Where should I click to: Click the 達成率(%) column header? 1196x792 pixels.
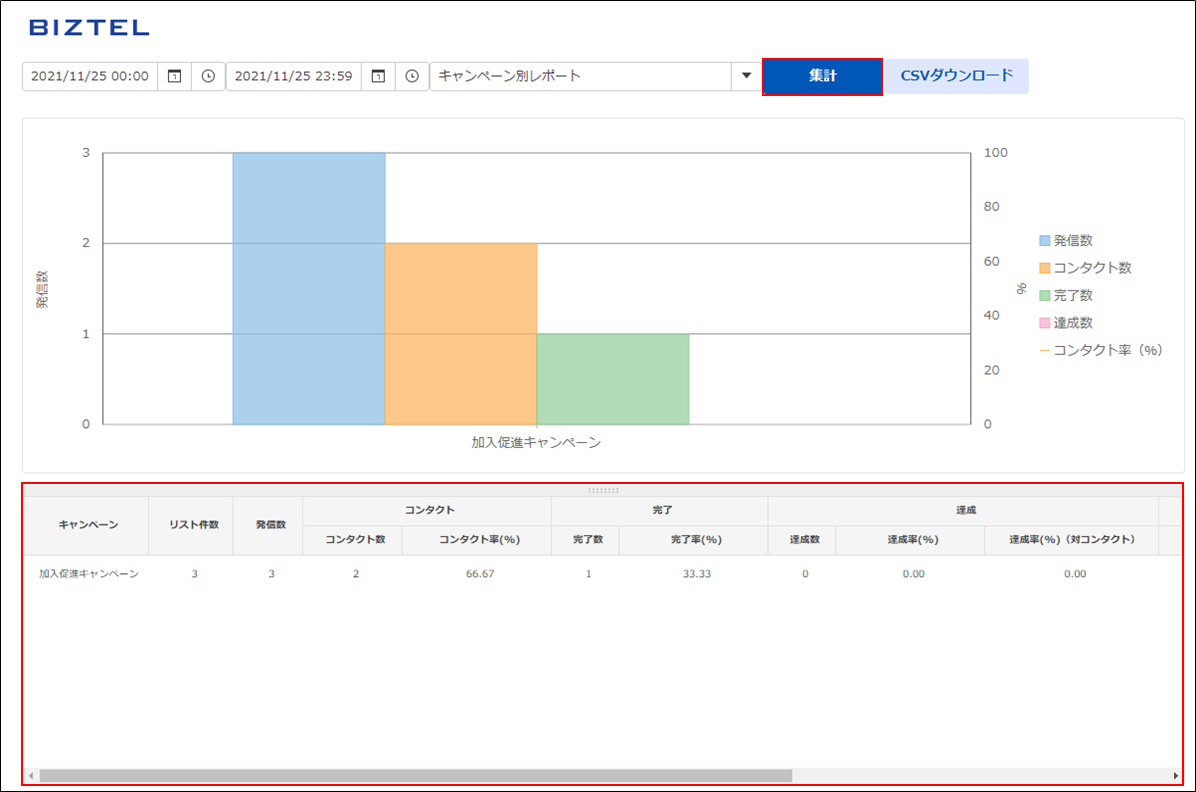(911, 540)
